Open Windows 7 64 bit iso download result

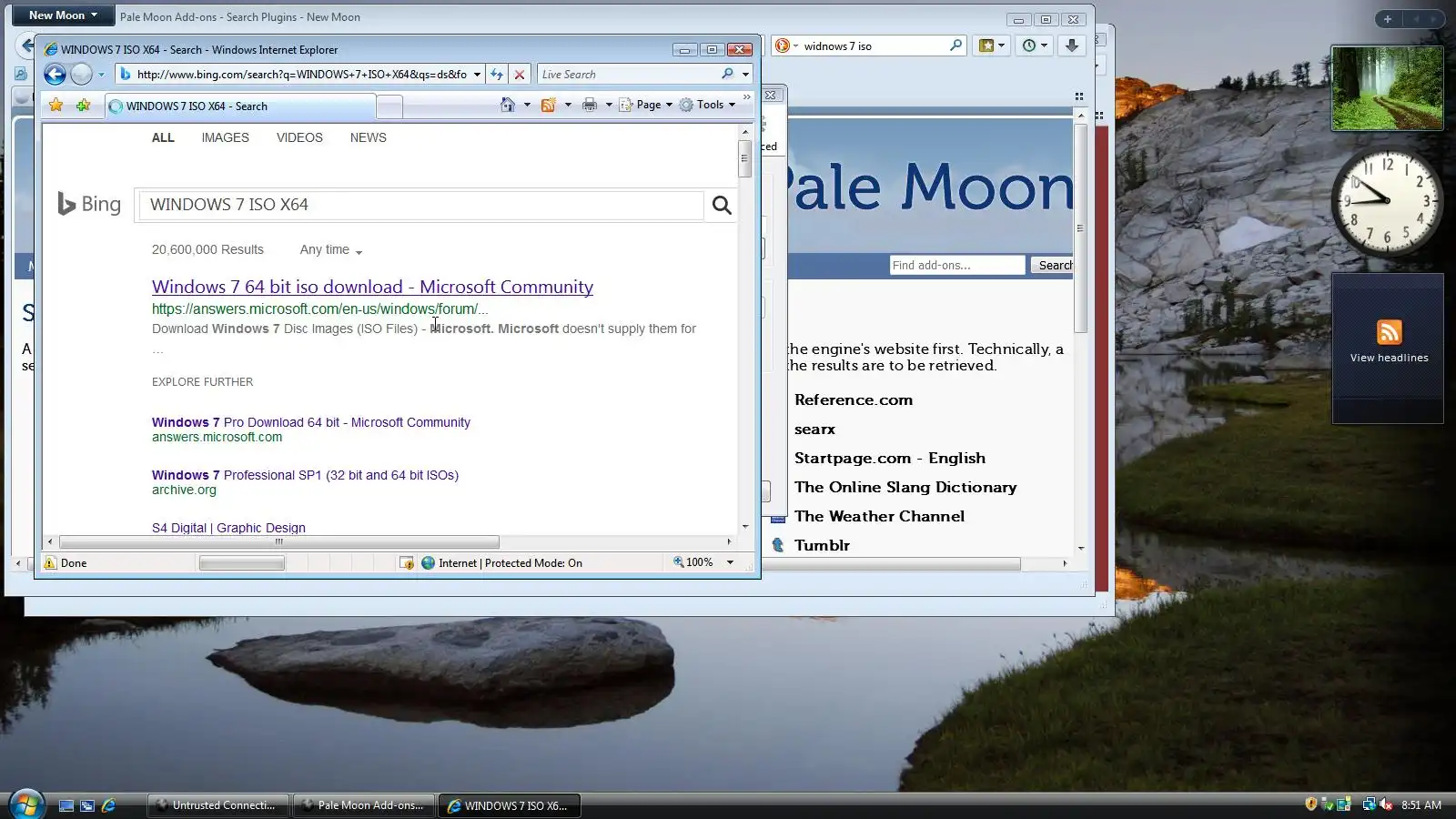[x=372, y=287]
